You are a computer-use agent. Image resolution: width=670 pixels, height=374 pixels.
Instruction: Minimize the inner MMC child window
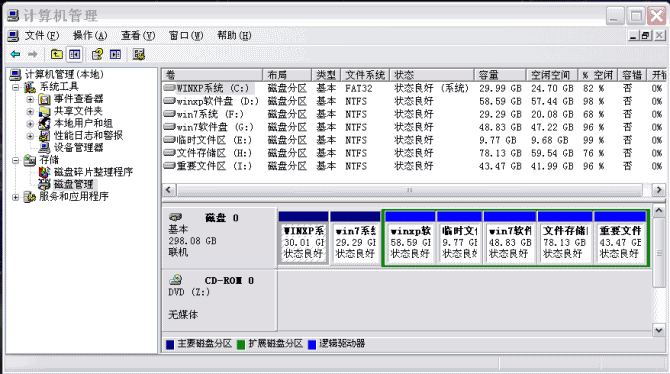633,35
